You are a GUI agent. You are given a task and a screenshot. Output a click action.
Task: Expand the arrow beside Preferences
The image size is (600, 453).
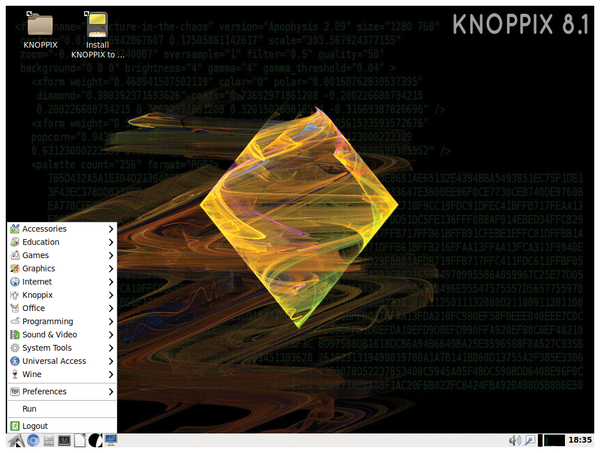coord(111,392)
